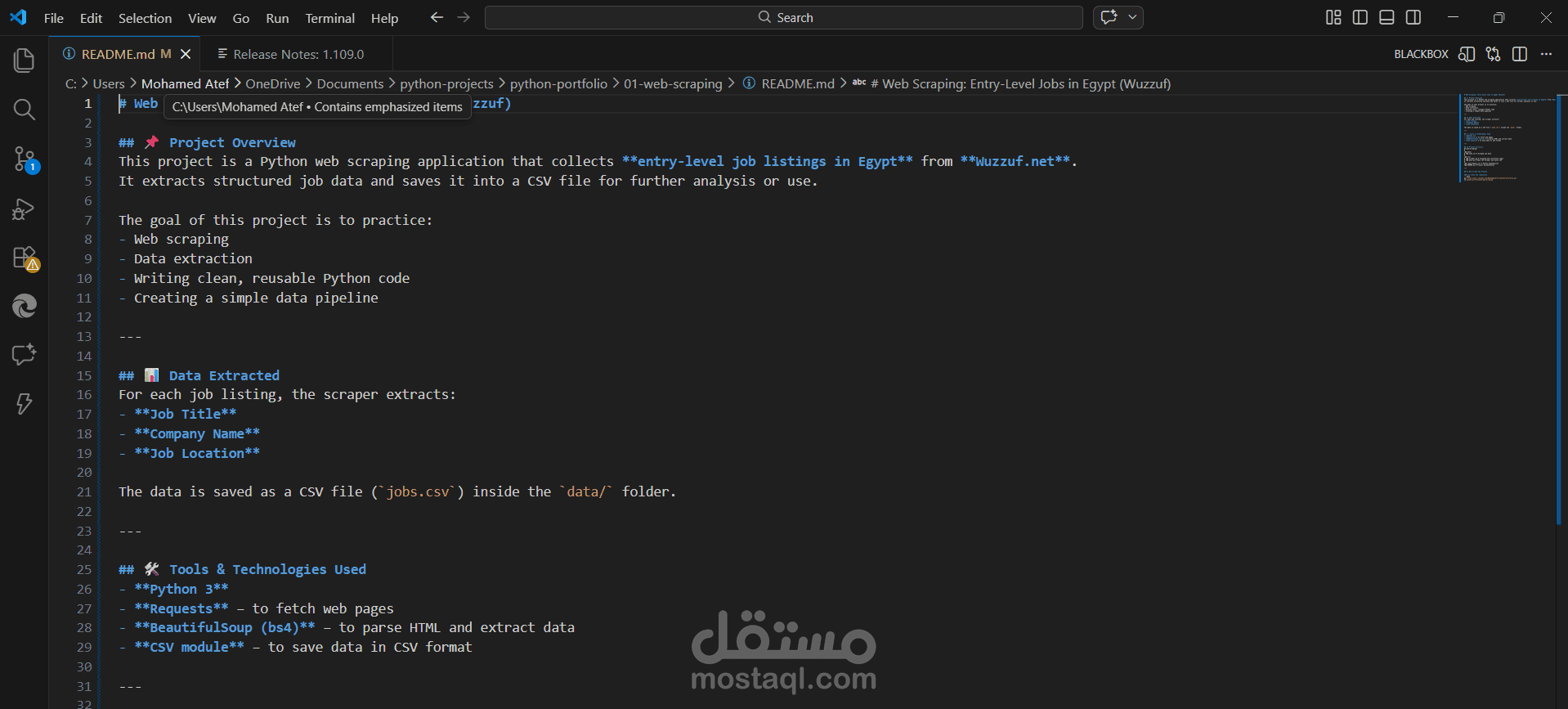
Task: Open the Go menu
Action: coord(241,18)
